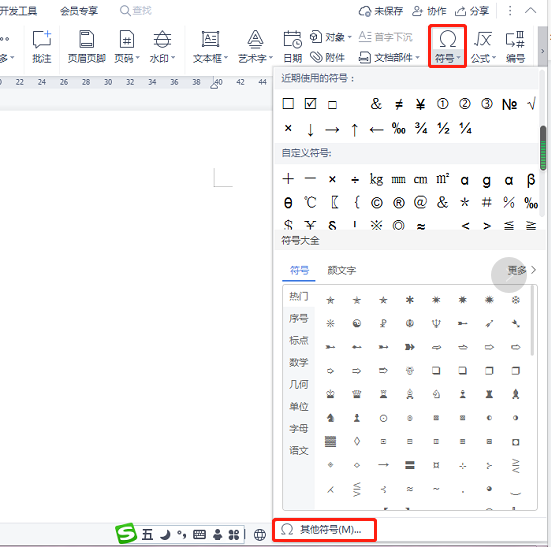Click the 编号 numbering icon
The height and width of the screenshot is (547, 551).
[x=515, y=47]
